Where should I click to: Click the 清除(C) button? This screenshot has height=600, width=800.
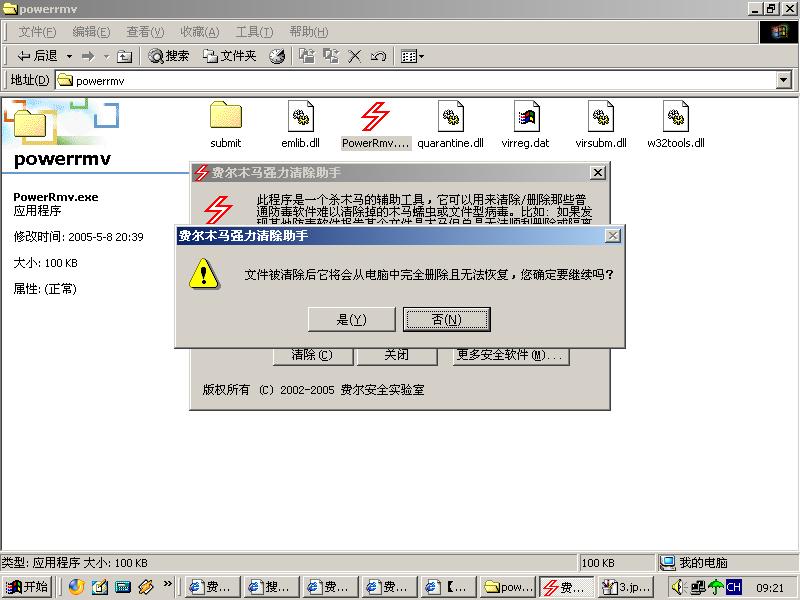pyautogui.click(x=312, y=356)
